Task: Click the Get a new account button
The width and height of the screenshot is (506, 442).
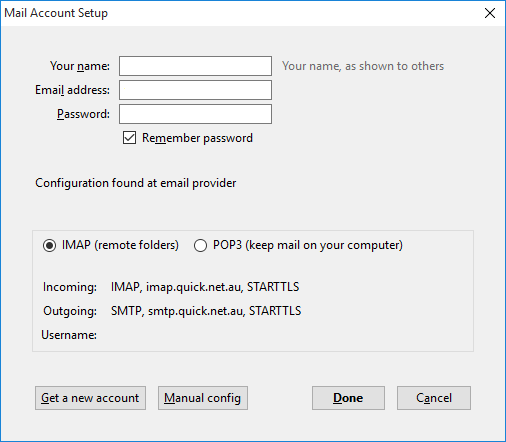Action: (x=90, y=398)
